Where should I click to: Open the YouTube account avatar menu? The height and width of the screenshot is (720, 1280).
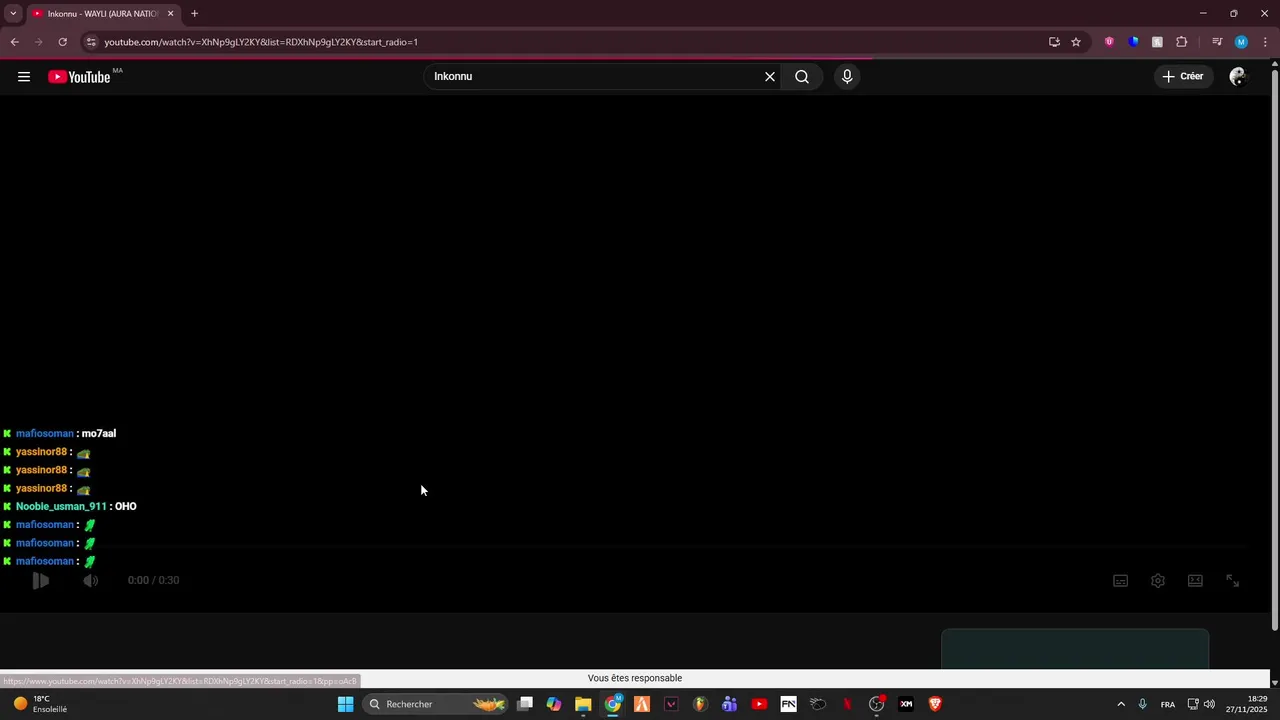(1238, 77)
